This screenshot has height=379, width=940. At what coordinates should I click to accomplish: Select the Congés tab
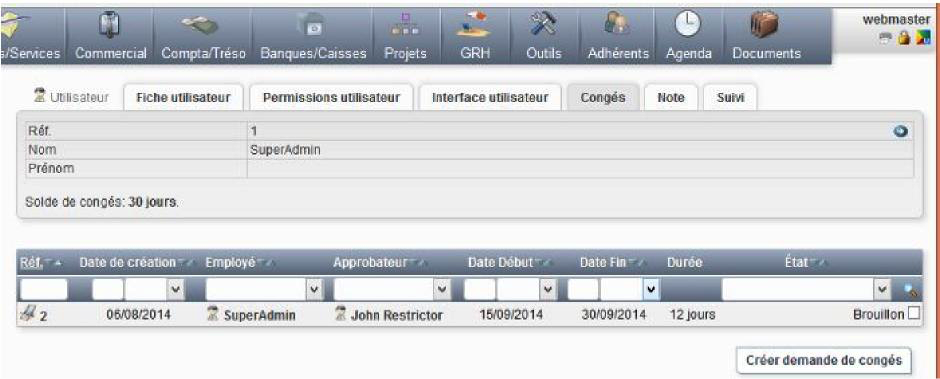602,98
